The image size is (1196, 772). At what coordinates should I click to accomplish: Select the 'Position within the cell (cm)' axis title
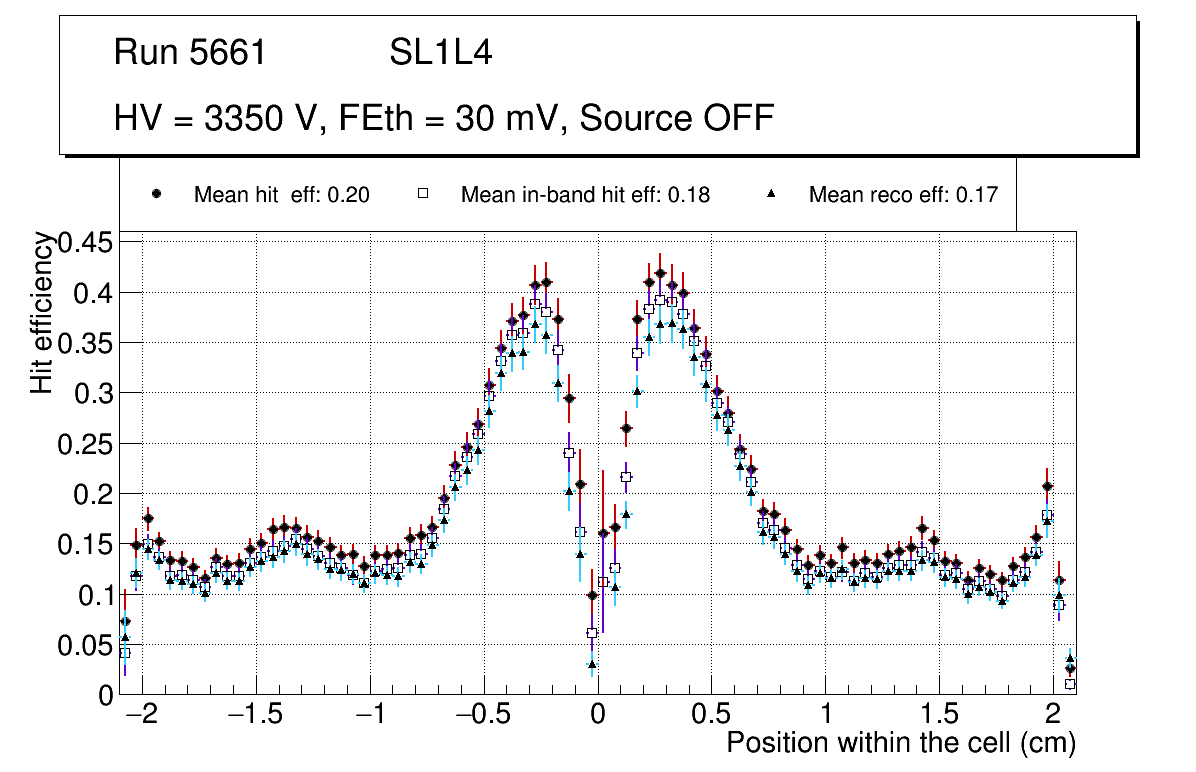(900, 743)
